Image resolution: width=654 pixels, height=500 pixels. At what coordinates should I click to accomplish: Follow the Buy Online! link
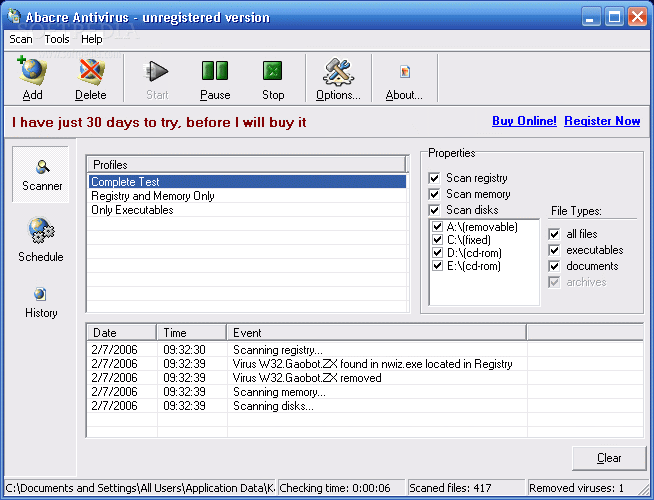pos(524,121)
